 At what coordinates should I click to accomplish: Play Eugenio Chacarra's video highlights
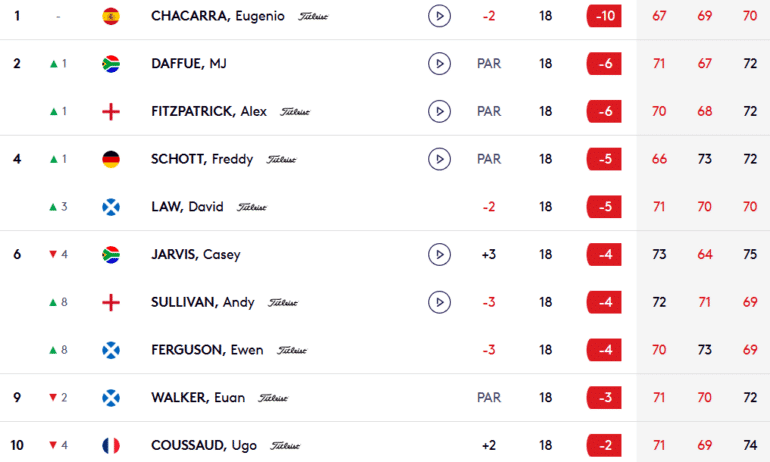[x=438, y=16]
